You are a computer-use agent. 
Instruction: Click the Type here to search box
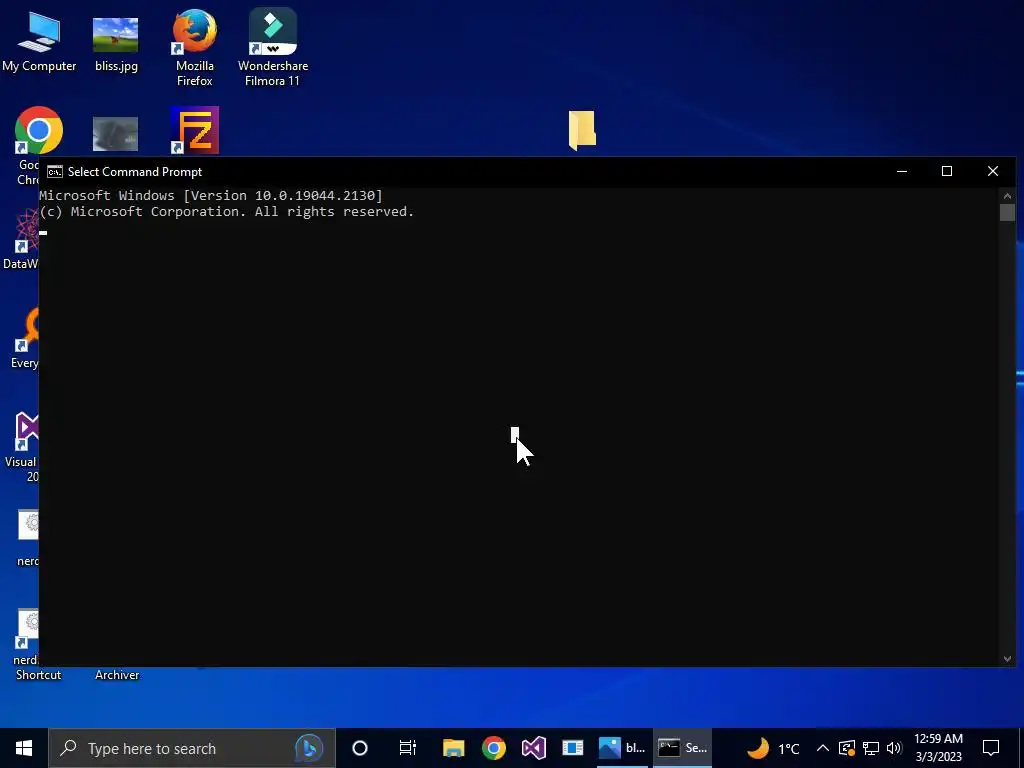coord(191,748)
